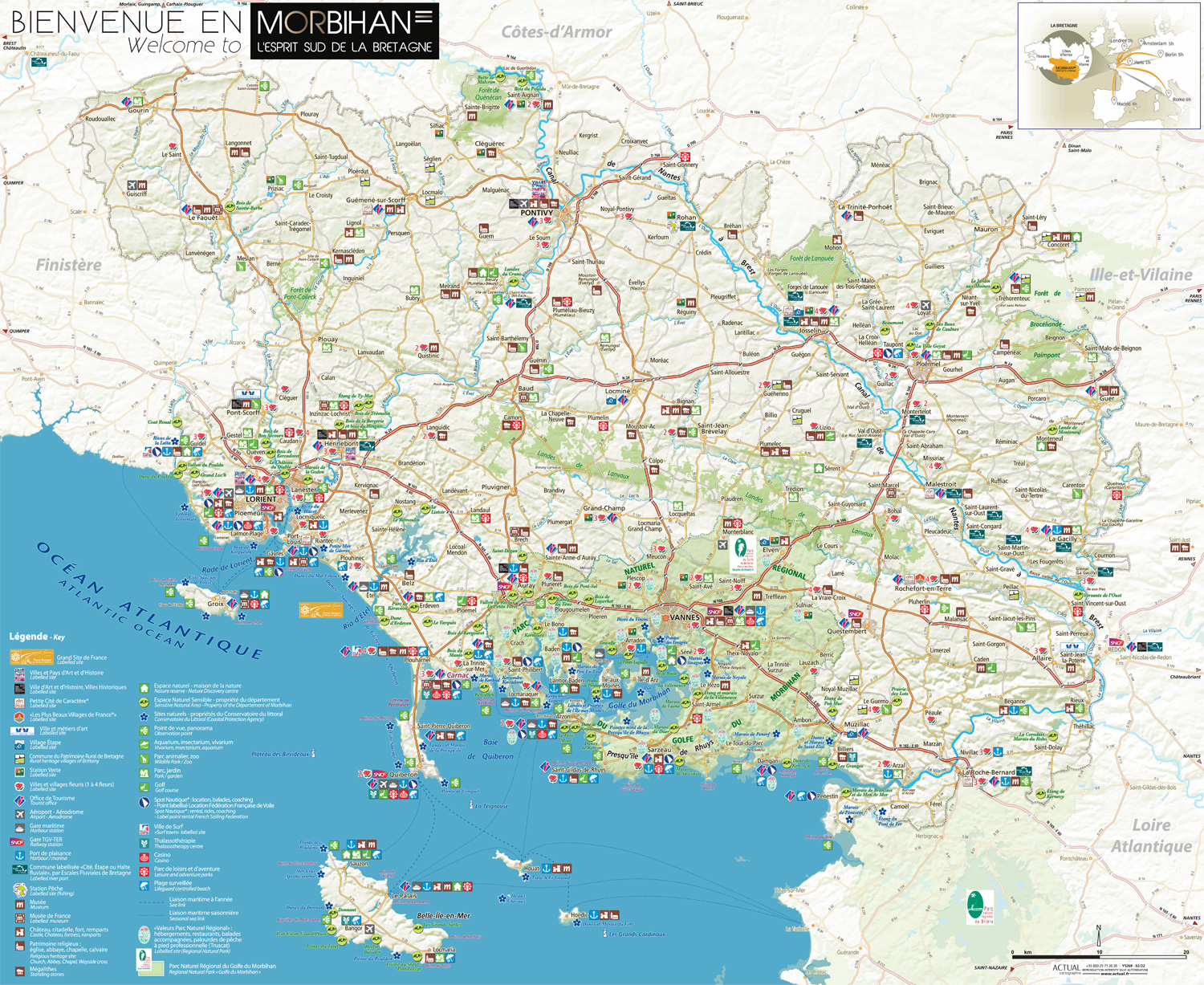The height and width of the screenshot is (985, 1204).
Task: Click the PONTIVY city label
Action: pyautogui.click(x=536, y=213)
